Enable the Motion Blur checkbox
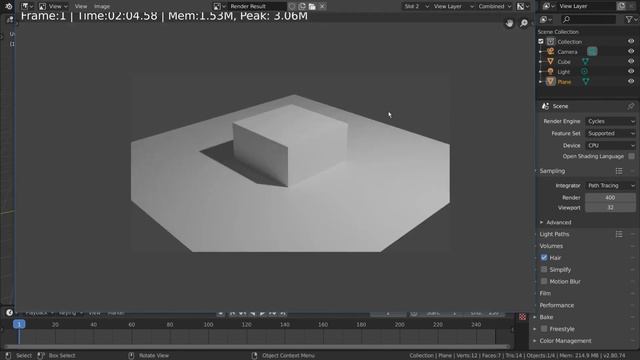The image size is (640, 360). pyautogui.click(x=544, y=281)
